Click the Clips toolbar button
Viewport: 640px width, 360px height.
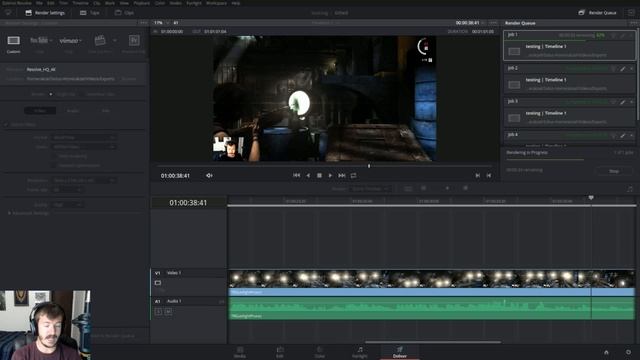coord(124,13)
